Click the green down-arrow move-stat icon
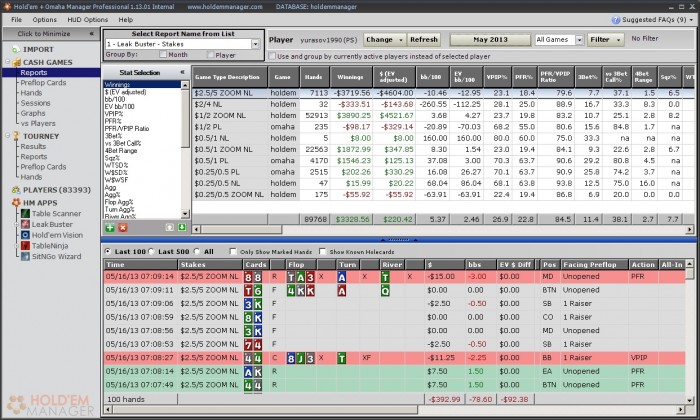 [x=182, y=228]
